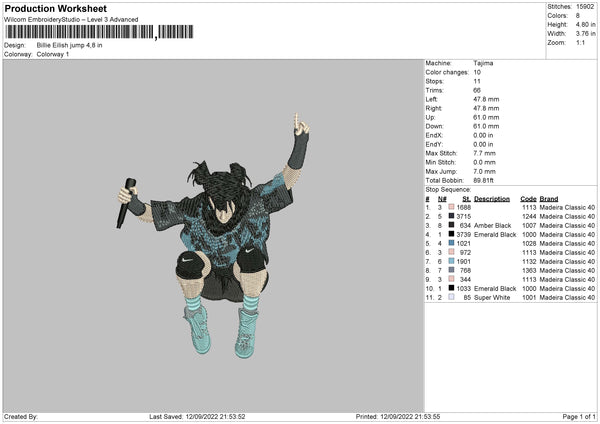This screenshot has height=424, width=600.
Task: Click 'Wilcom EmbroideryStudio – Level 3 Advanced' text
Action: coord(71,20)
